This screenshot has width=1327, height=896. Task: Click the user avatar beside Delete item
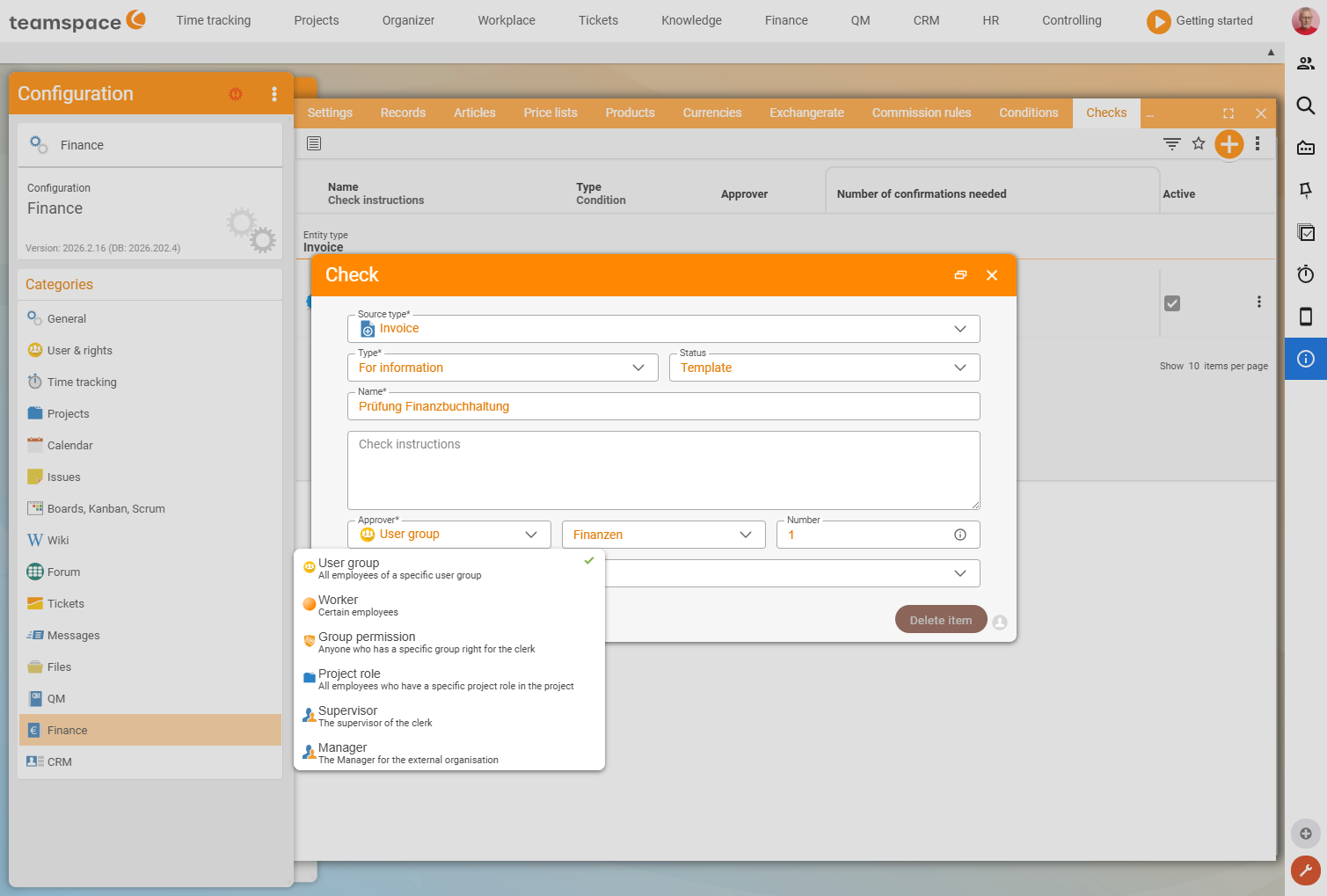[x=1000, y=623]
